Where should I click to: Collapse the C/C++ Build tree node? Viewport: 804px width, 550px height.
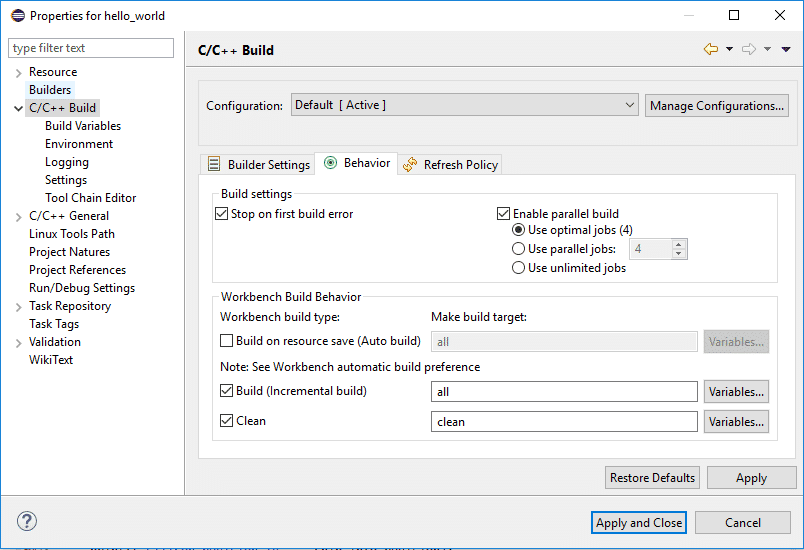[18, 109]
